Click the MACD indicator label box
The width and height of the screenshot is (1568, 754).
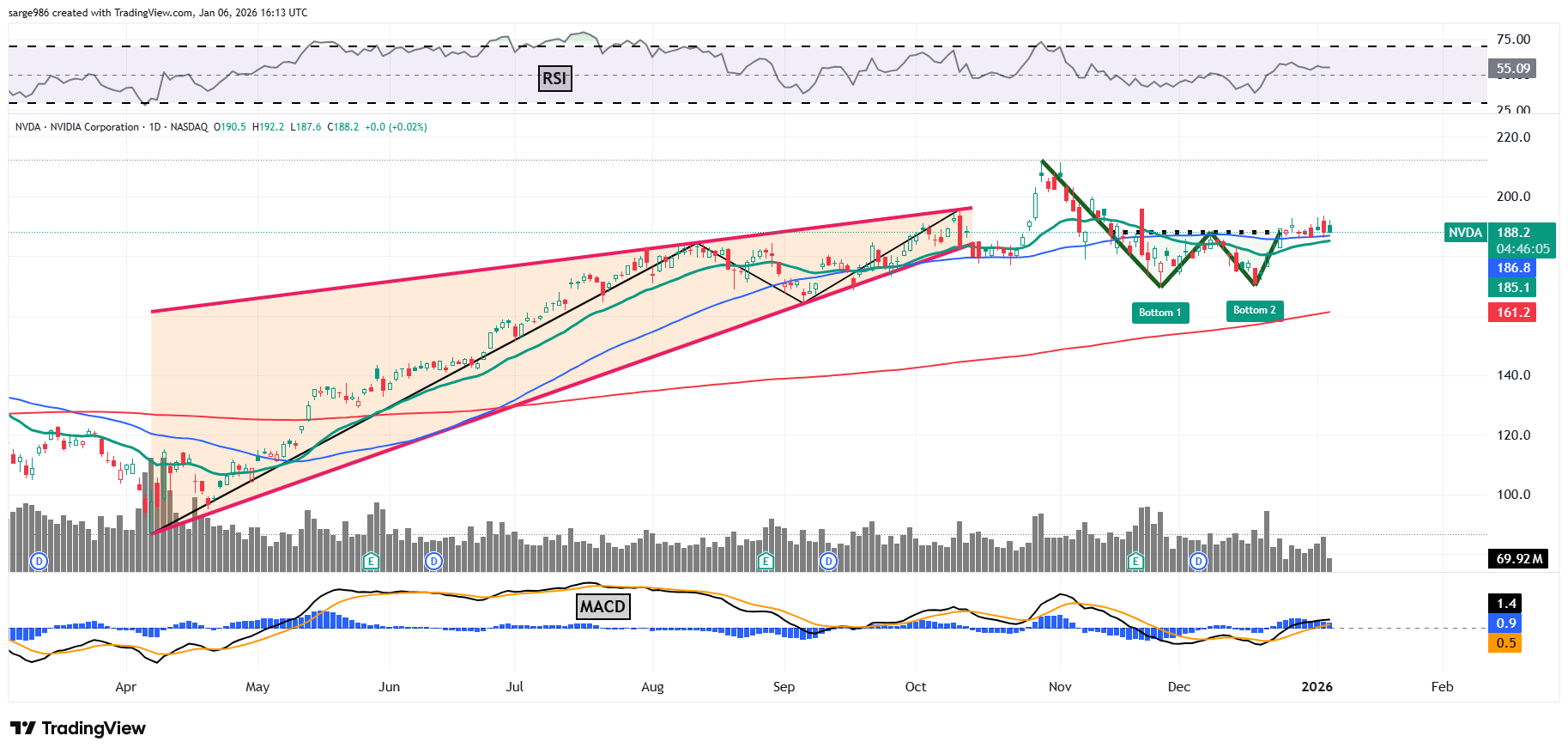coord(602,606)
